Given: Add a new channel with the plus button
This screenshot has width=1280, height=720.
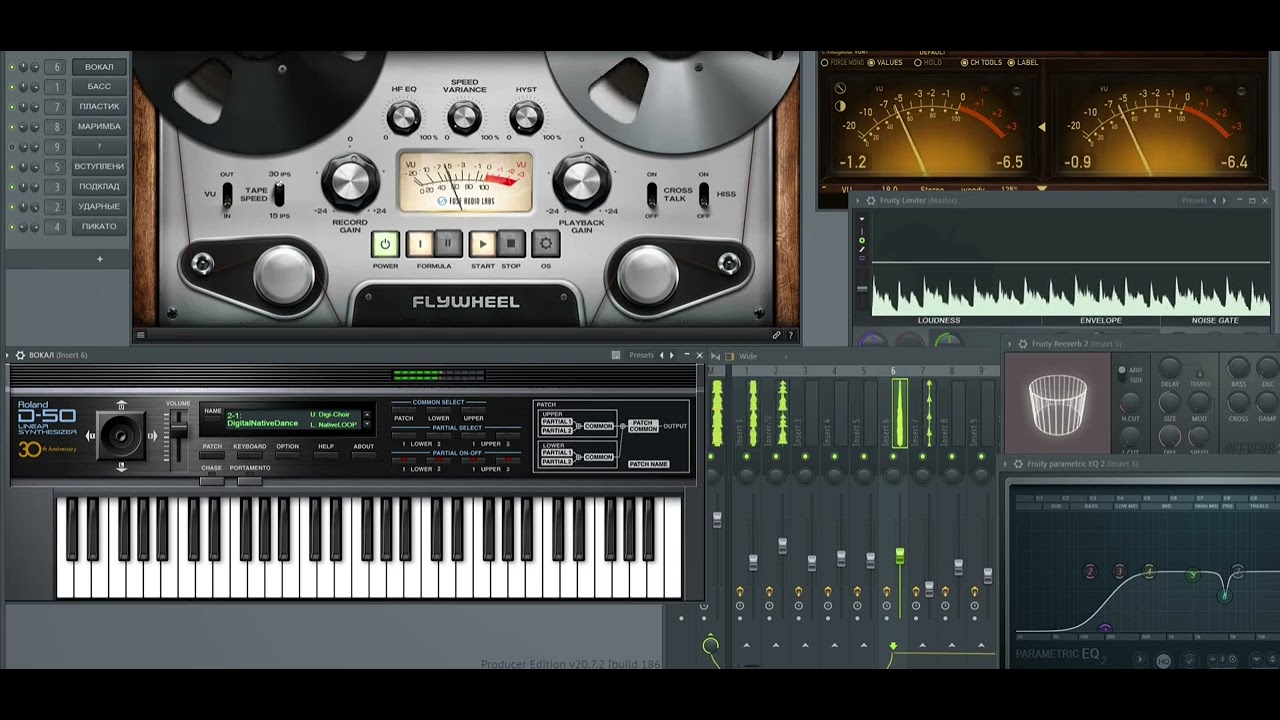Looking at the screenshot, I should click(x=99, y=259).
